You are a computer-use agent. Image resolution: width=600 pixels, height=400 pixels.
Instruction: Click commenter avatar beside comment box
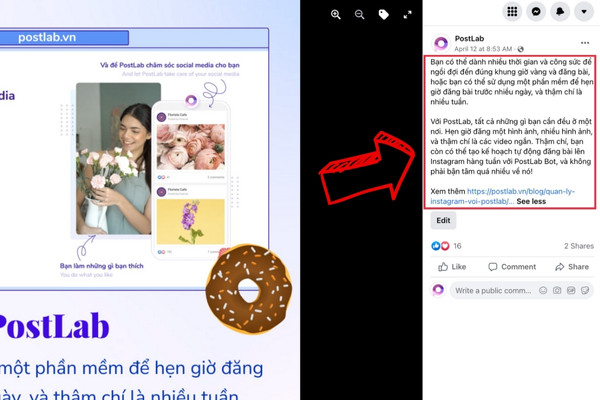point(439,290)
